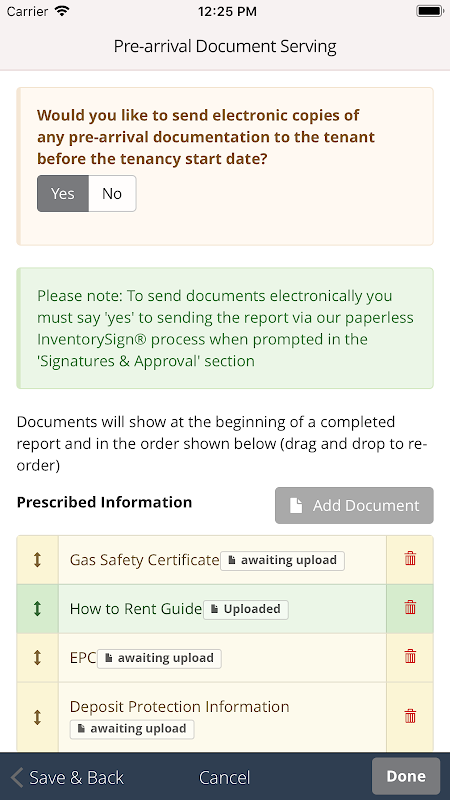
Task: Click the Uploaded badge on How to Rent Guide
Action: pyautogui.click(x=246, y=609)
